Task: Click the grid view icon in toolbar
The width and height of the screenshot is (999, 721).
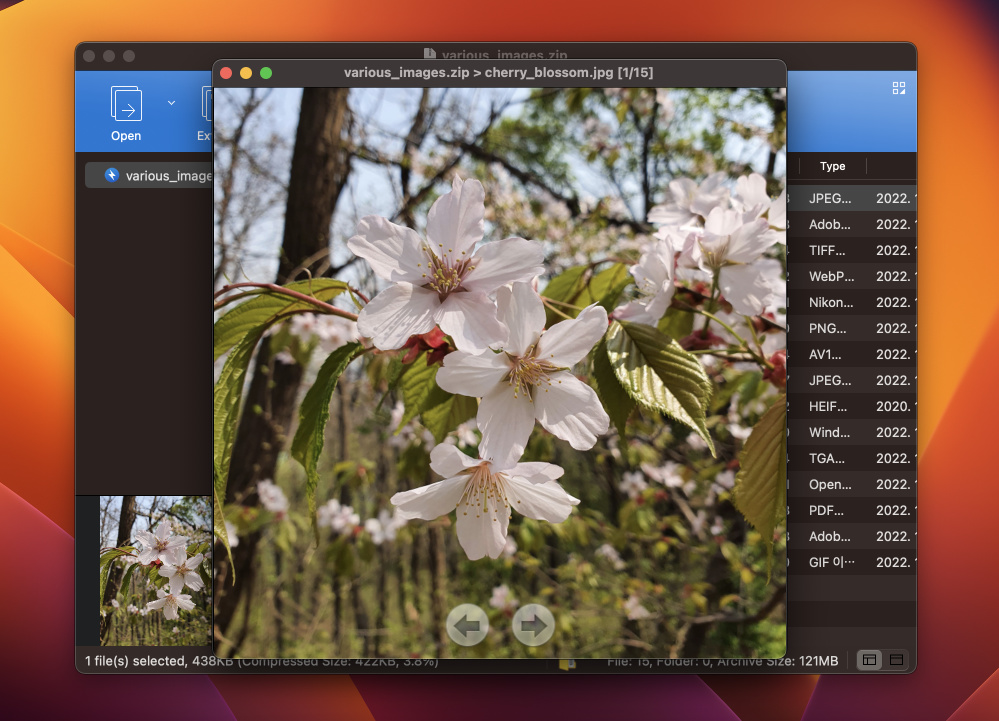Action: point(898,88)
